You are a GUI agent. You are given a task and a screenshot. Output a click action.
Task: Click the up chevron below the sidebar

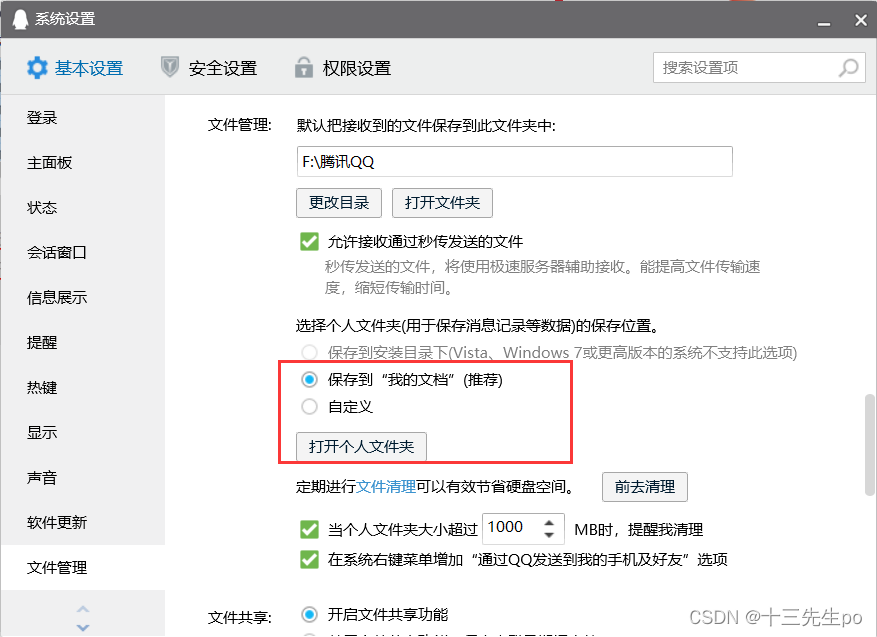point(83,607)
